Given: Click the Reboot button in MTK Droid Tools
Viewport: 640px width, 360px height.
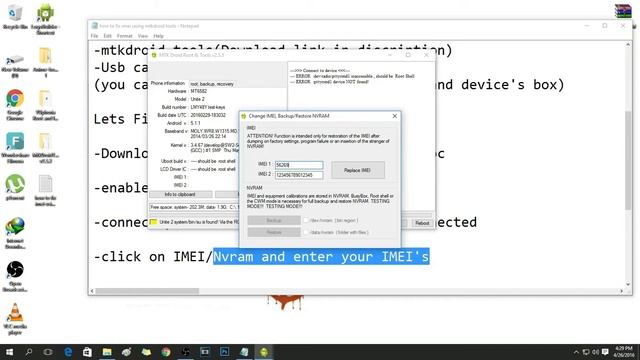Looking at the screenshot, I should click(x=422, y=223).
